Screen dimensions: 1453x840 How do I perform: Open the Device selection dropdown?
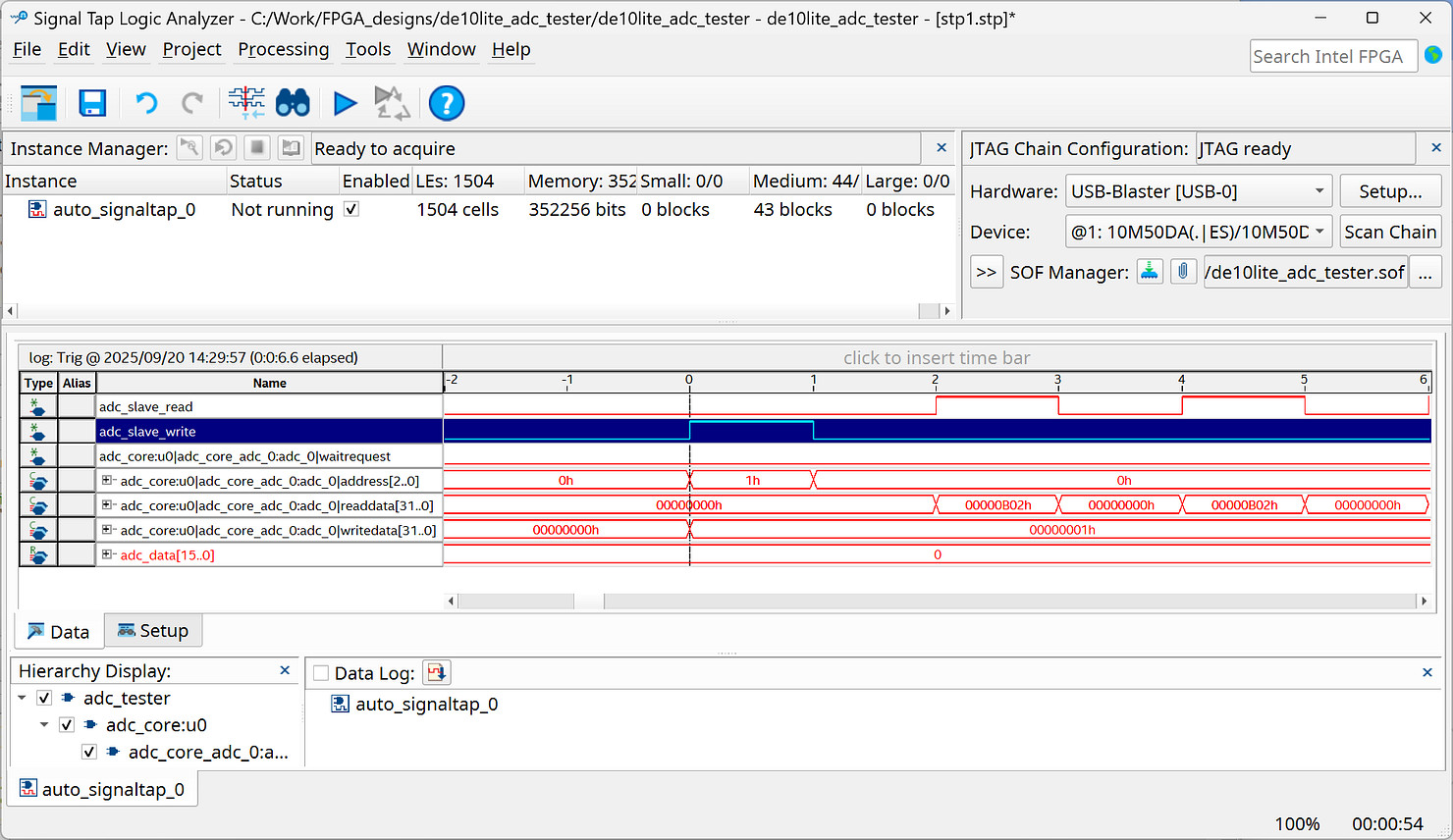coord(1318,232)
